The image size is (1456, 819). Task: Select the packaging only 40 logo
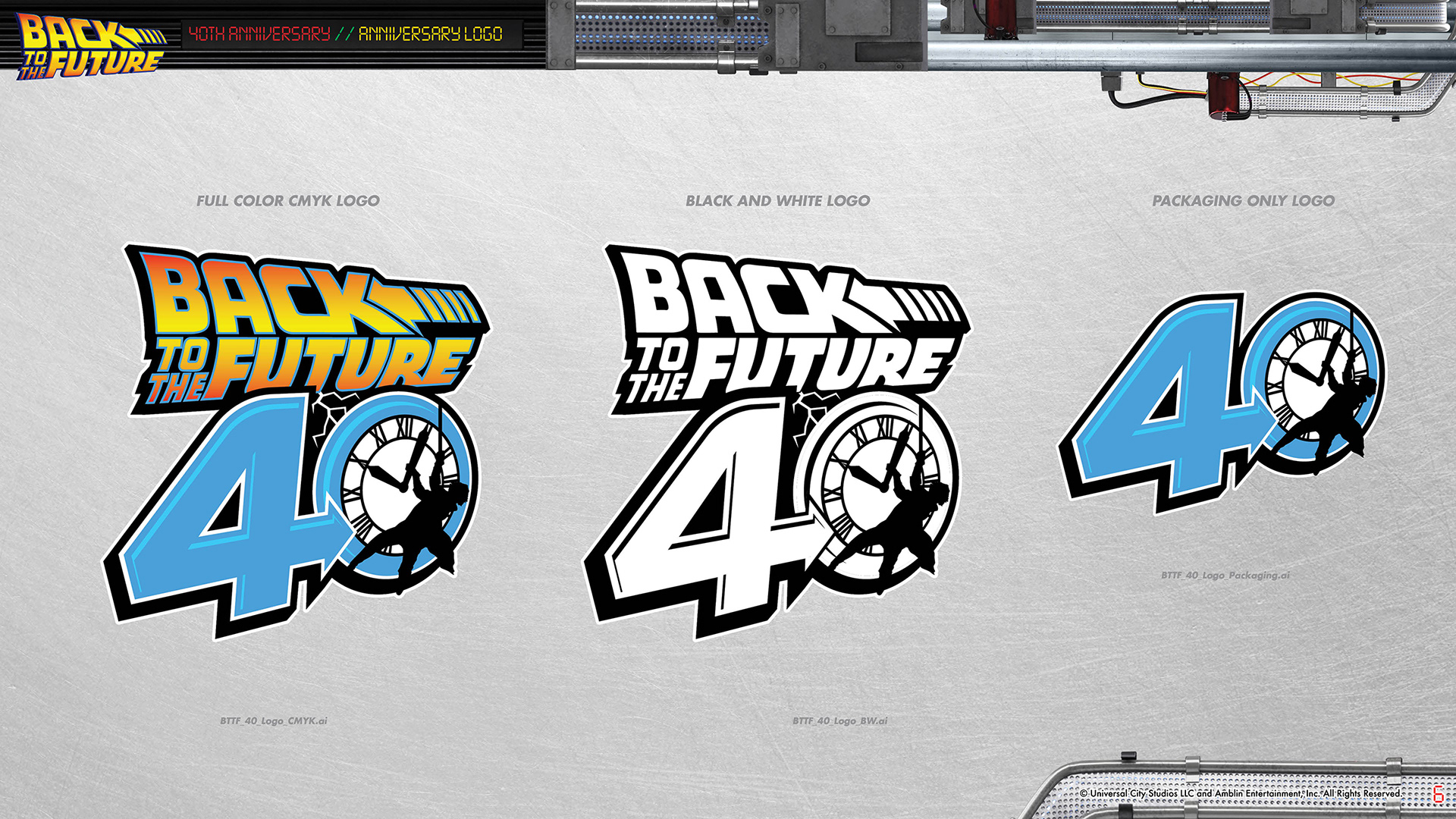click(1222, 403)
